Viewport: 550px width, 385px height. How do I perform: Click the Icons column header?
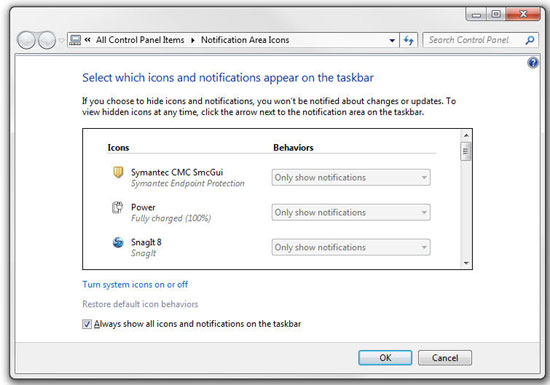tap(118, 148)
